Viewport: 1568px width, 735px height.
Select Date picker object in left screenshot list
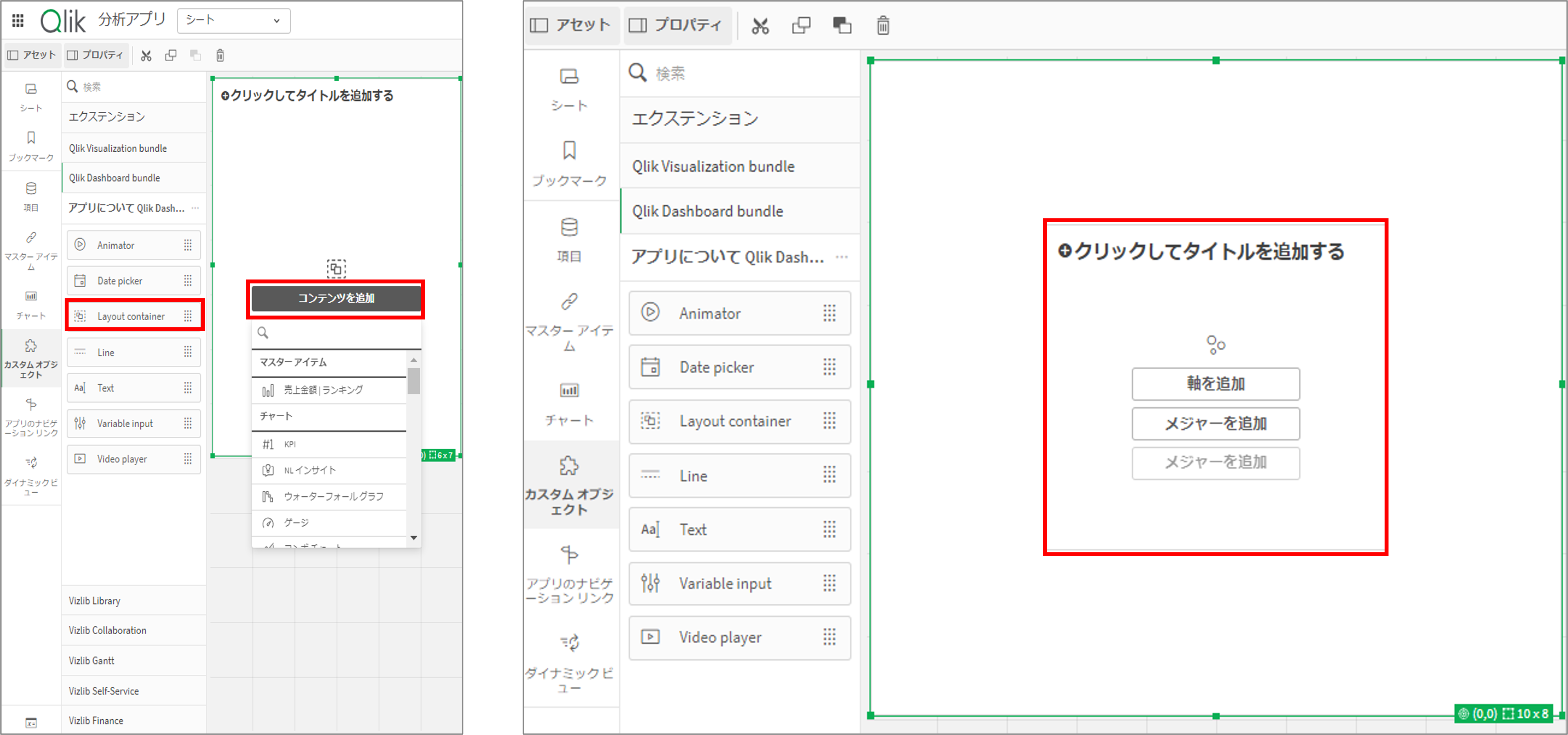tap(134, 281)
